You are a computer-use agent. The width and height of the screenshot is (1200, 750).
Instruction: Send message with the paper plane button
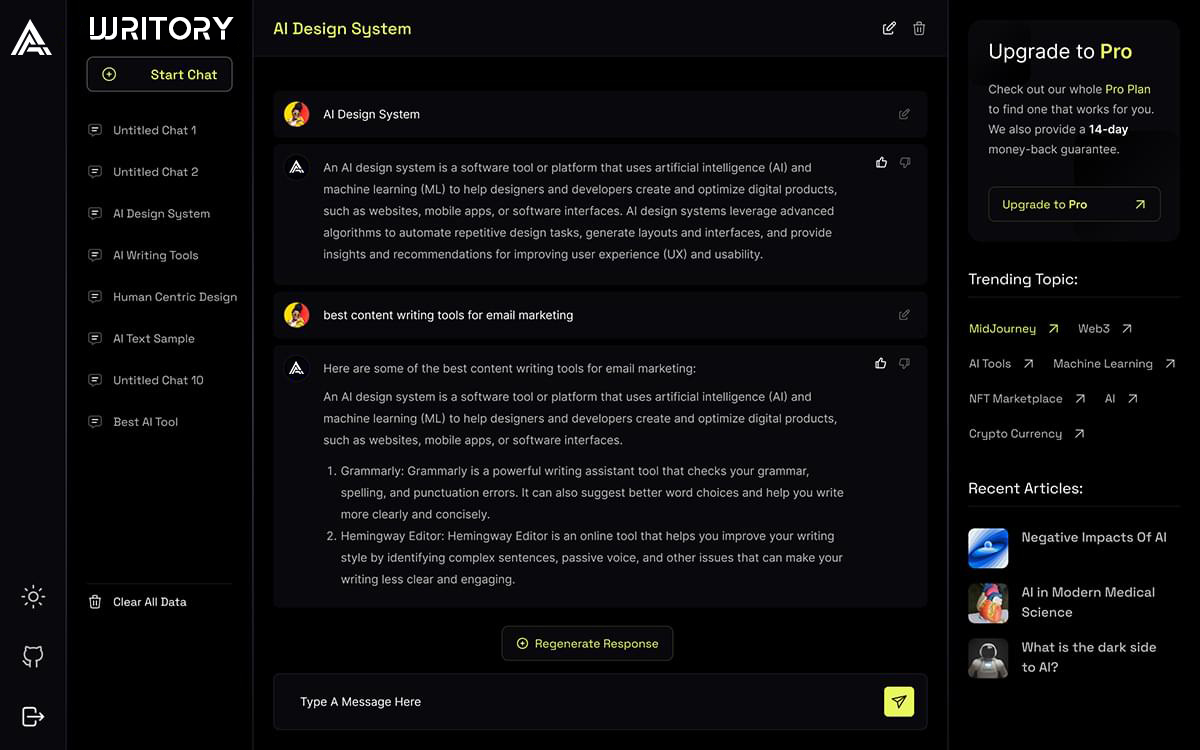(899, 701)
